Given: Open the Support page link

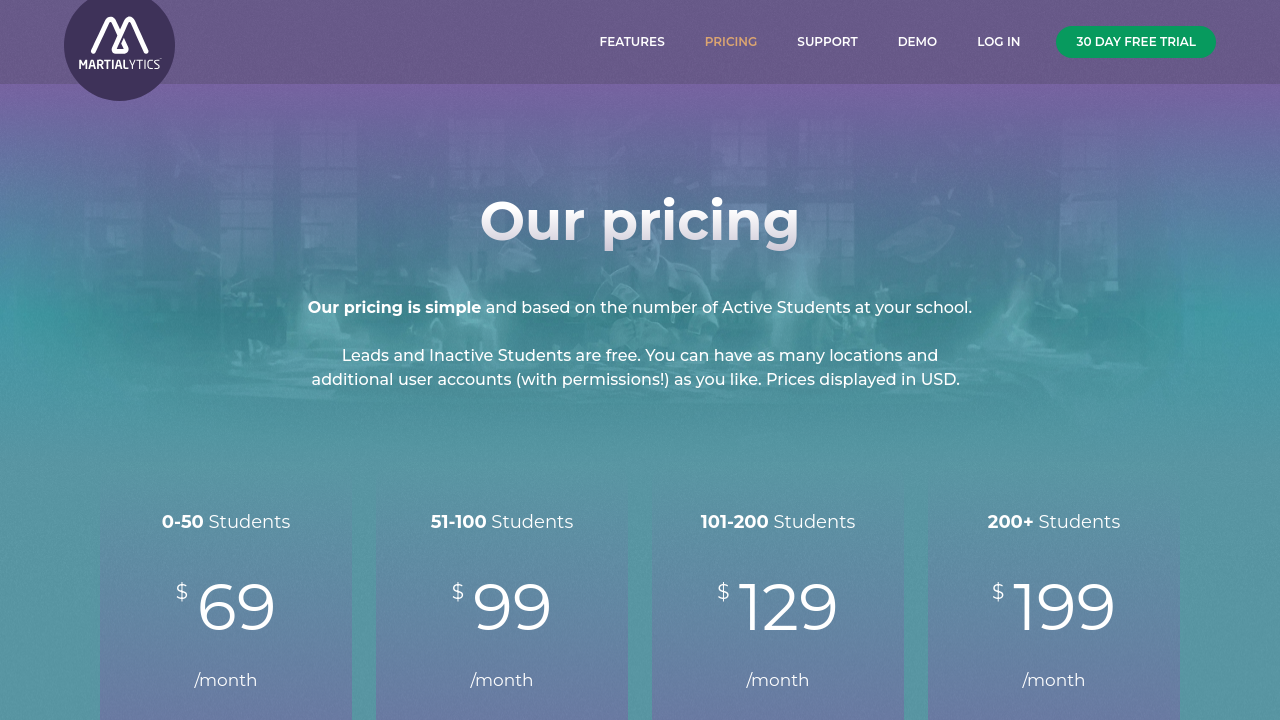Looking at the screenshot, I should pos(827,42).
